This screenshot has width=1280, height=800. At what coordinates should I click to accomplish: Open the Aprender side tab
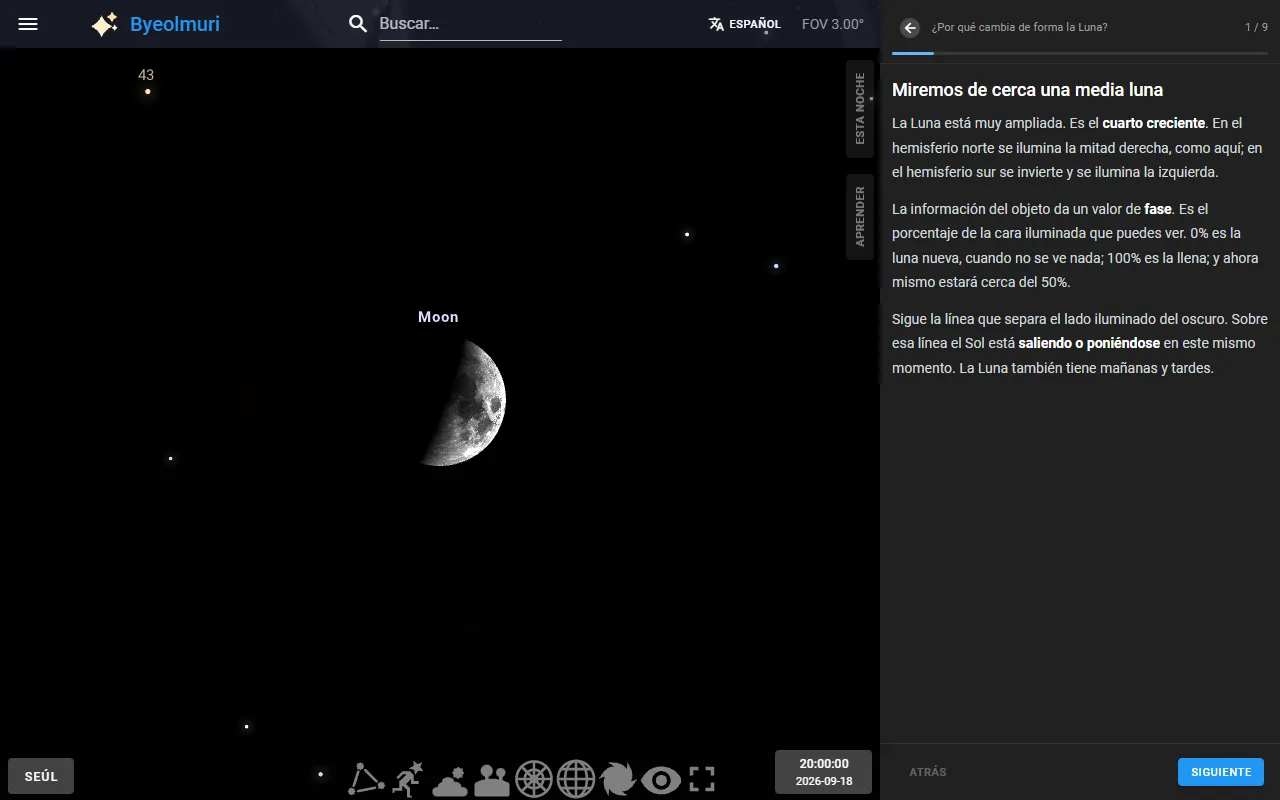860,217
